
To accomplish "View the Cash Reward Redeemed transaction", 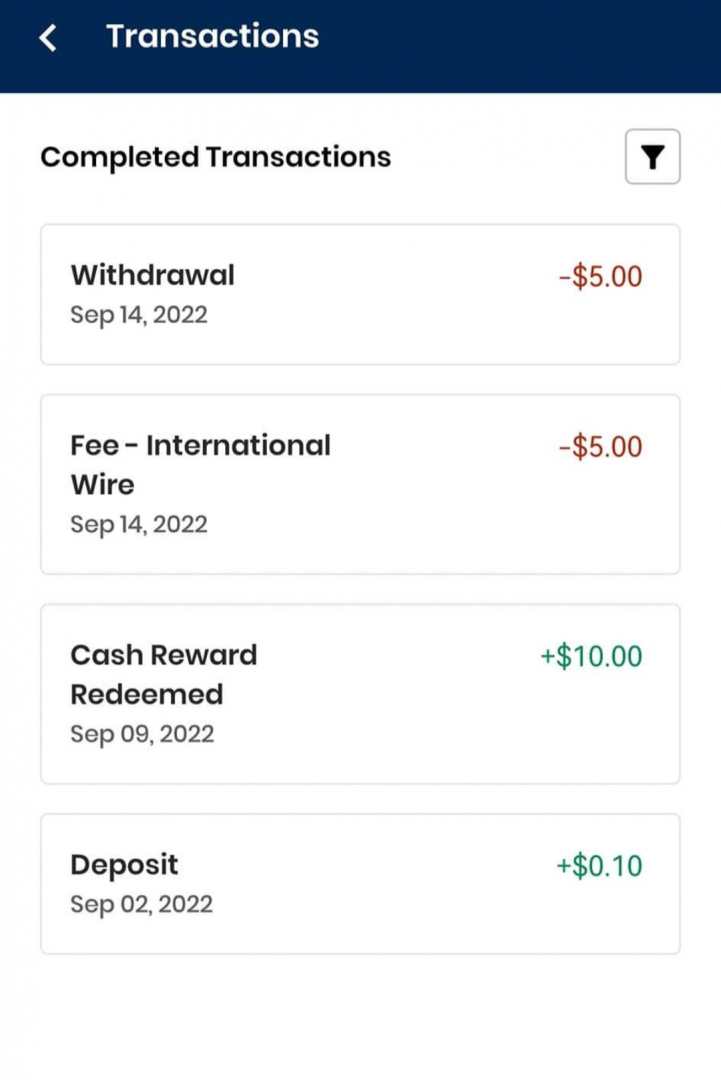I will click(360, 694).
